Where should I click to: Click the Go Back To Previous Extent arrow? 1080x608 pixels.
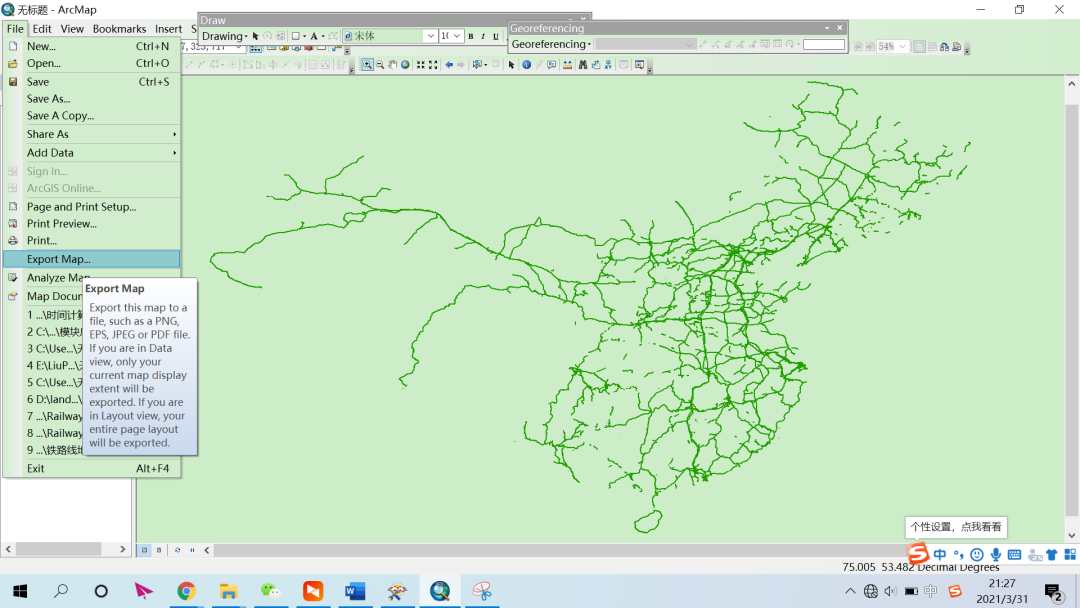tap(448, 65)
